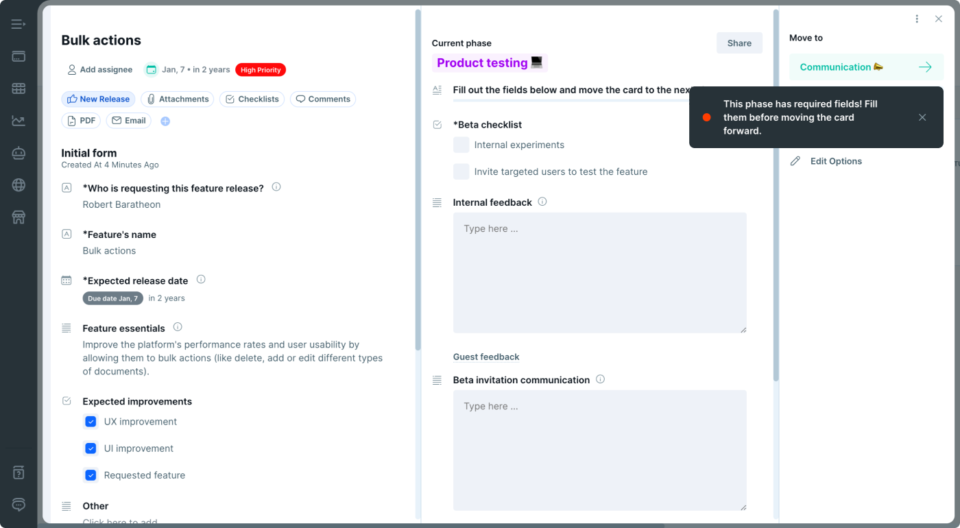The image size is (960, 528).
Task: Click info icon next to Internal feedback
Action: click(542, 202)
